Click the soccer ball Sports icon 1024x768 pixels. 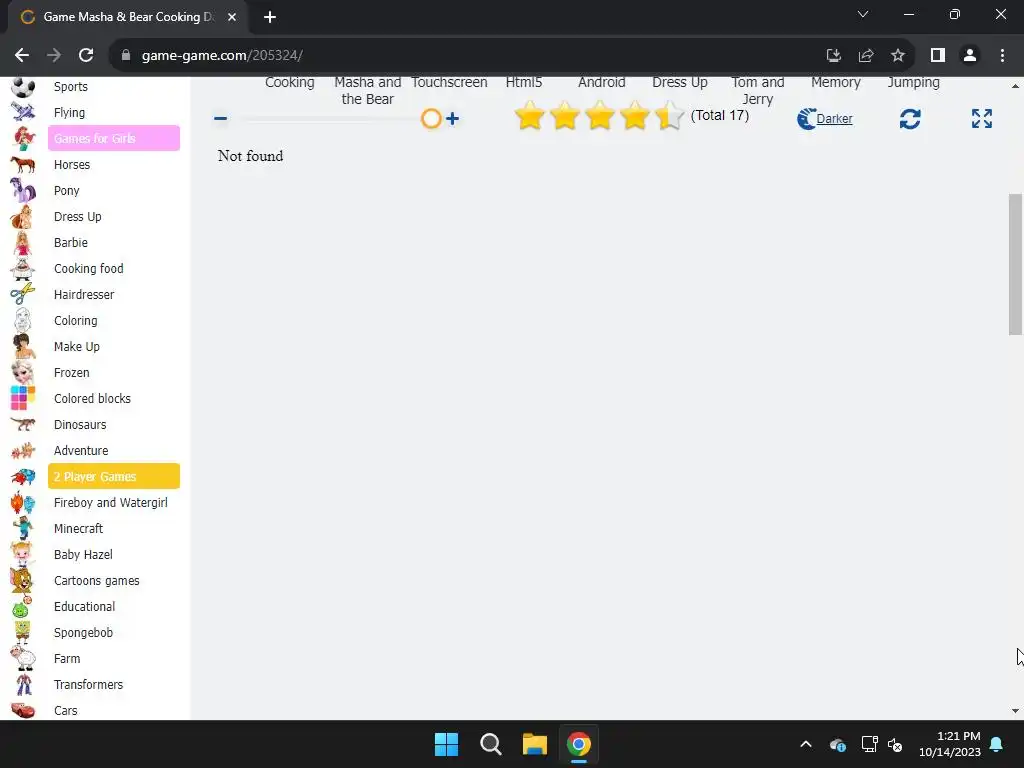(x=23, y=86)
